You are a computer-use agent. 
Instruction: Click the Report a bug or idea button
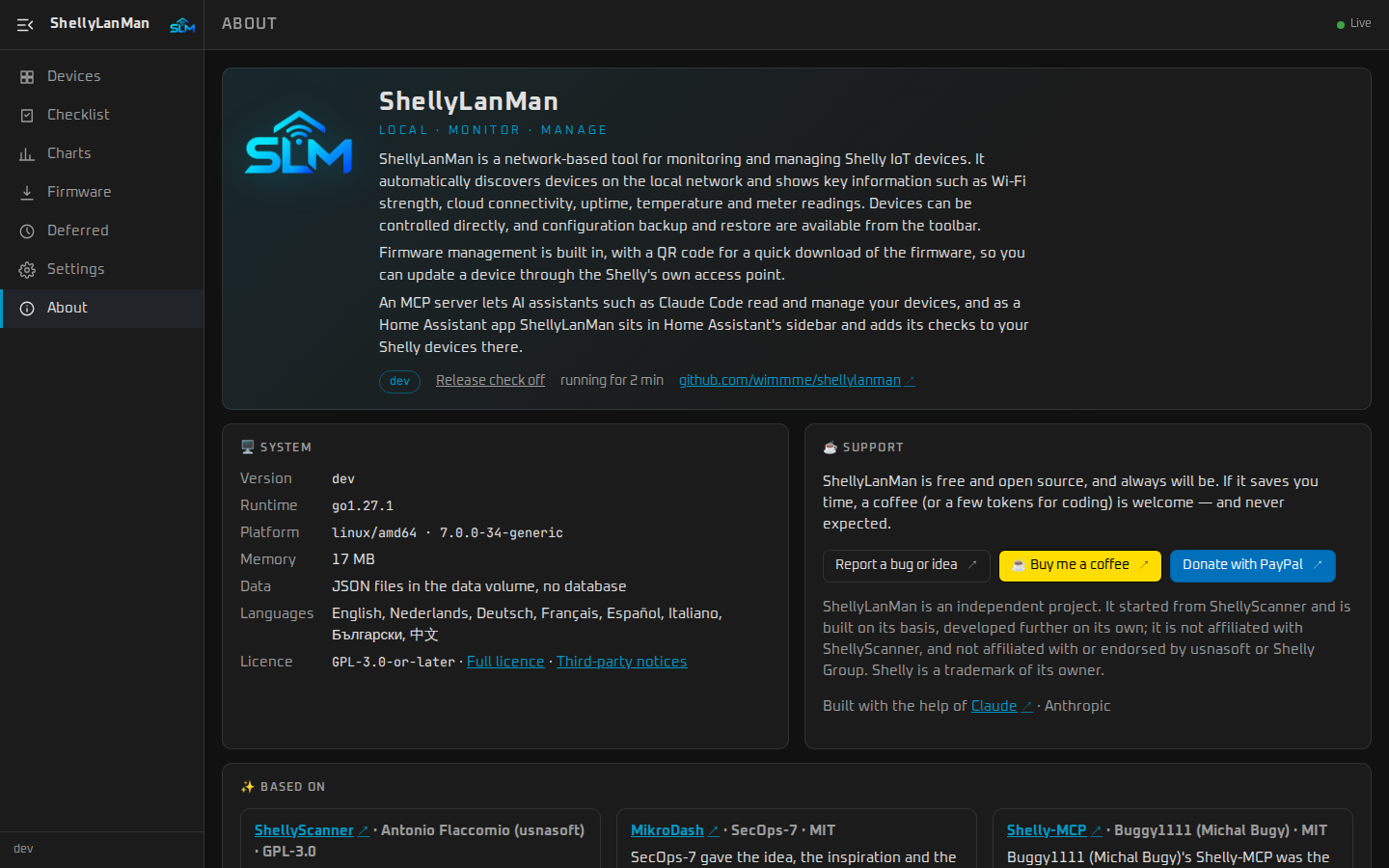(907, 566)
